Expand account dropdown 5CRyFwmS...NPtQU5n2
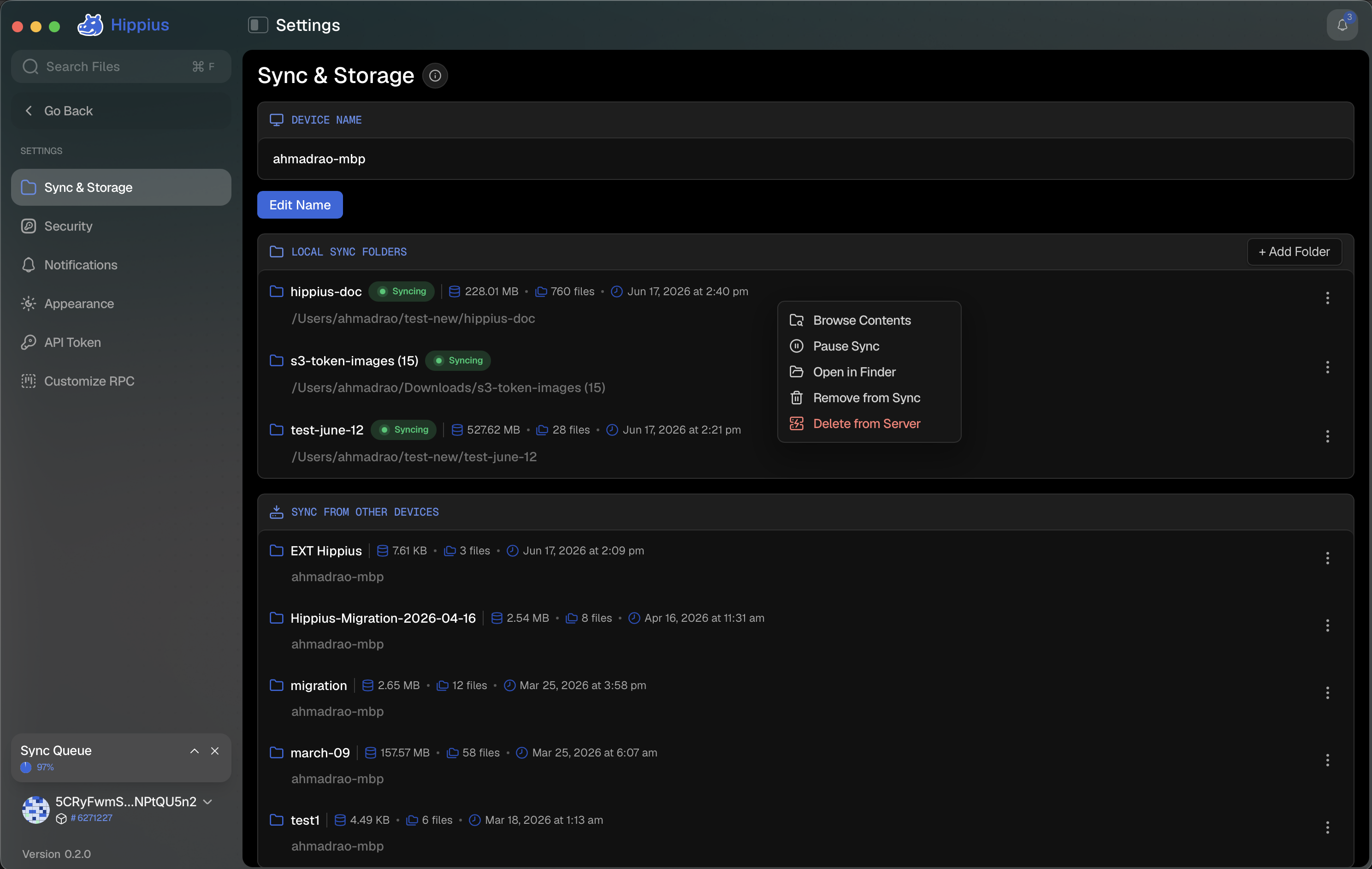This screenshot has width=1372, height=869. click(x=208, y=802)
